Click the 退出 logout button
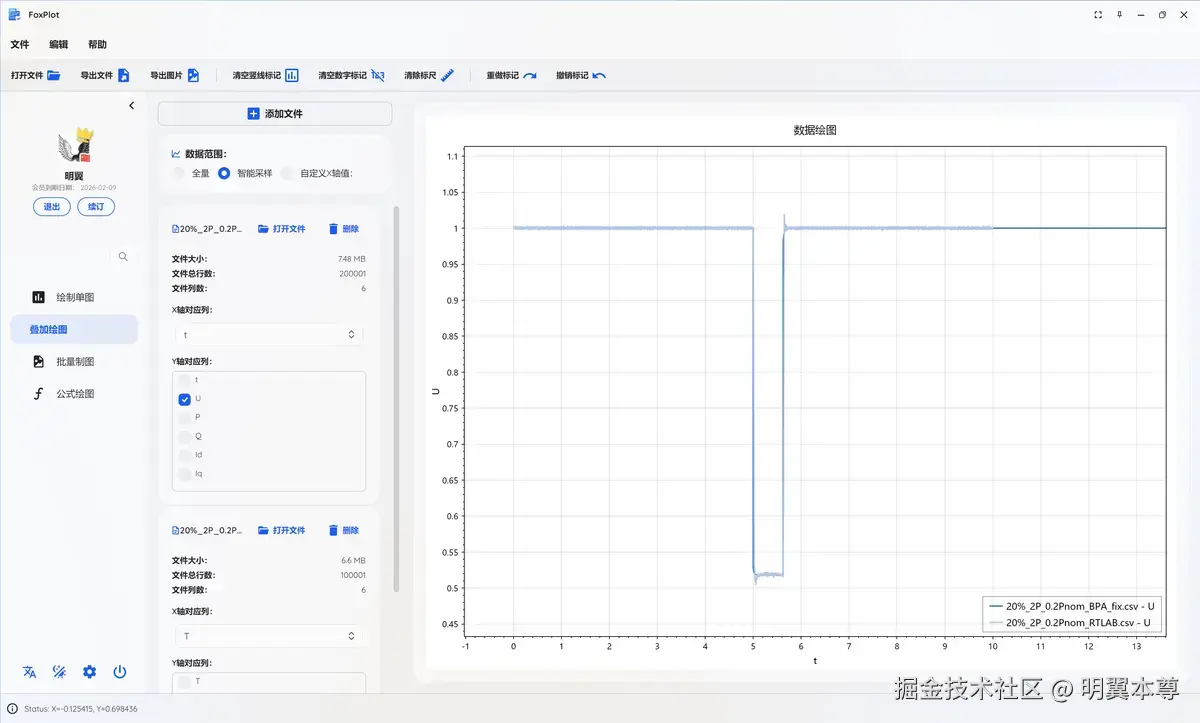Image resolution: width=1200 pixels, height=723 pixels. tap(51, 207)
